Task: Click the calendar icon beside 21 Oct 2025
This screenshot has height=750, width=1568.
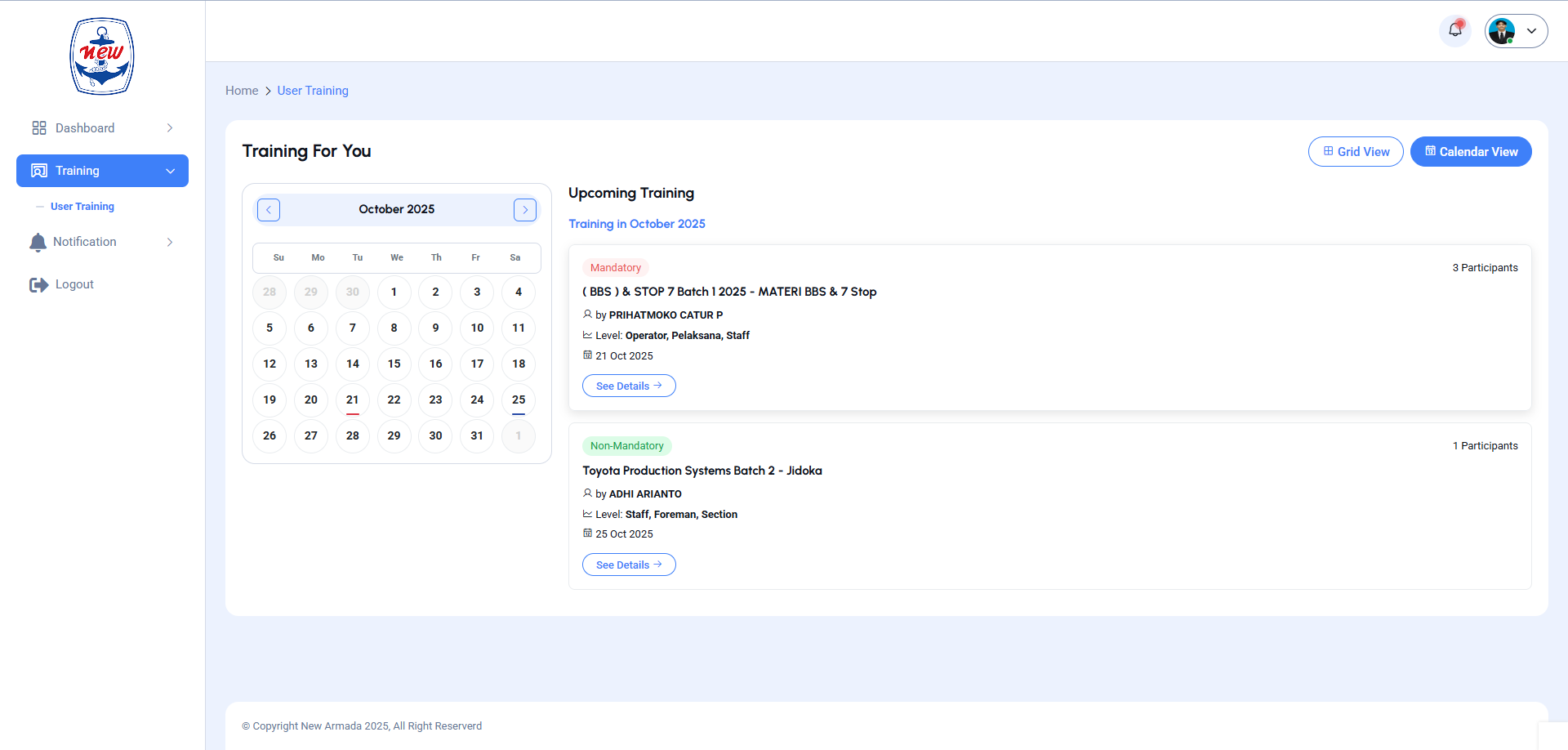Action: click(587, 355)
